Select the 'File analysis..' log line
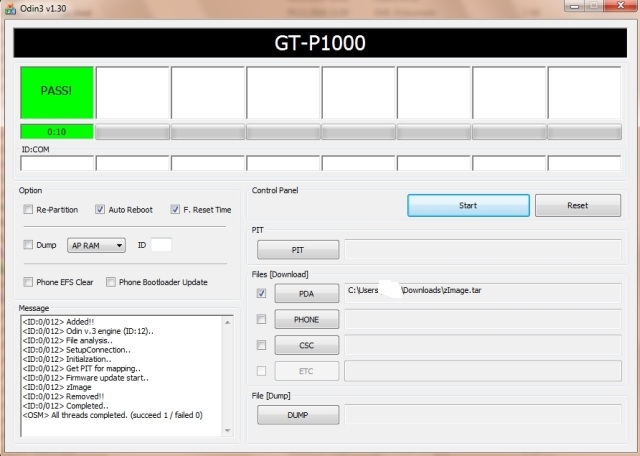640x456 pixels. point(68,340)
